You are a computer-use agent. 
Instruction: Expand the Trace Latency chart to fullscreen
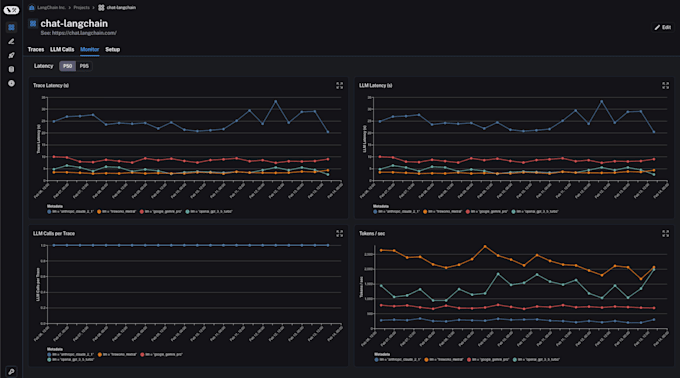click(340, 85)
